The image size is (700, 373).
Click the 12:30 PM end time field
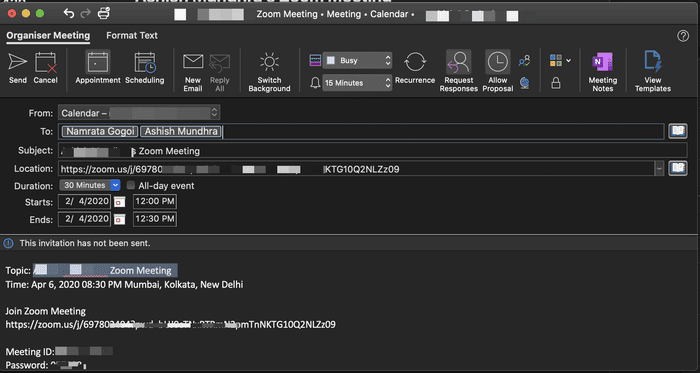[155, 219]
